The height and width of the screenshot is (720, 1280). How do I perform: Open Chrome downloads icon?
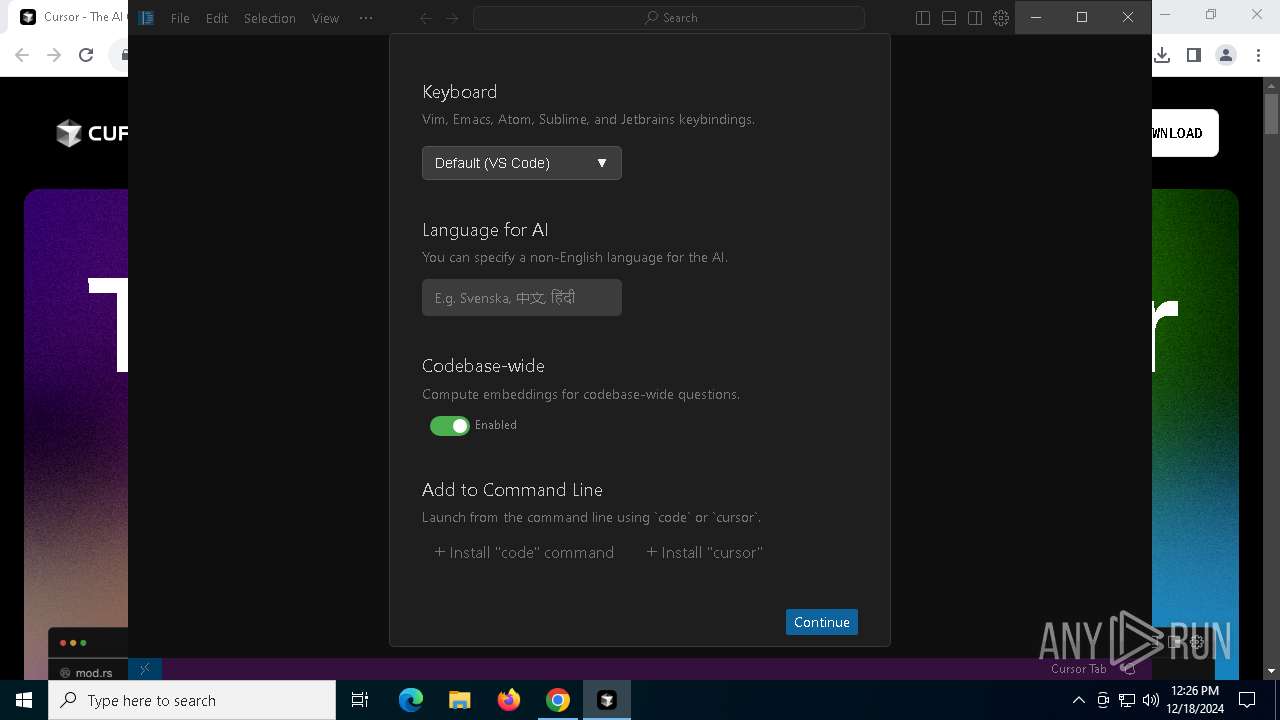click(x=1162, y=56)
